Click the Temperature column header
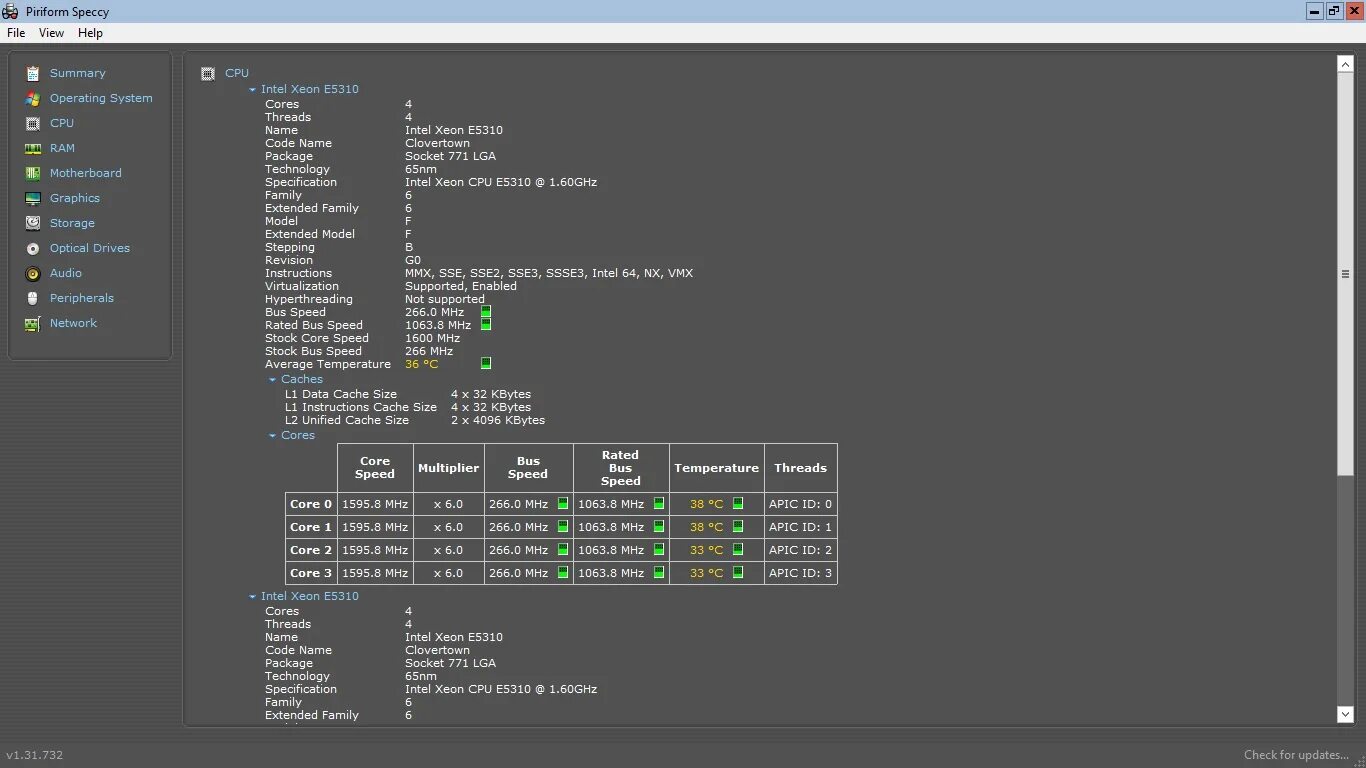Image resolution: width=1366 pixels, height=768 pixels. click(716, 467)
